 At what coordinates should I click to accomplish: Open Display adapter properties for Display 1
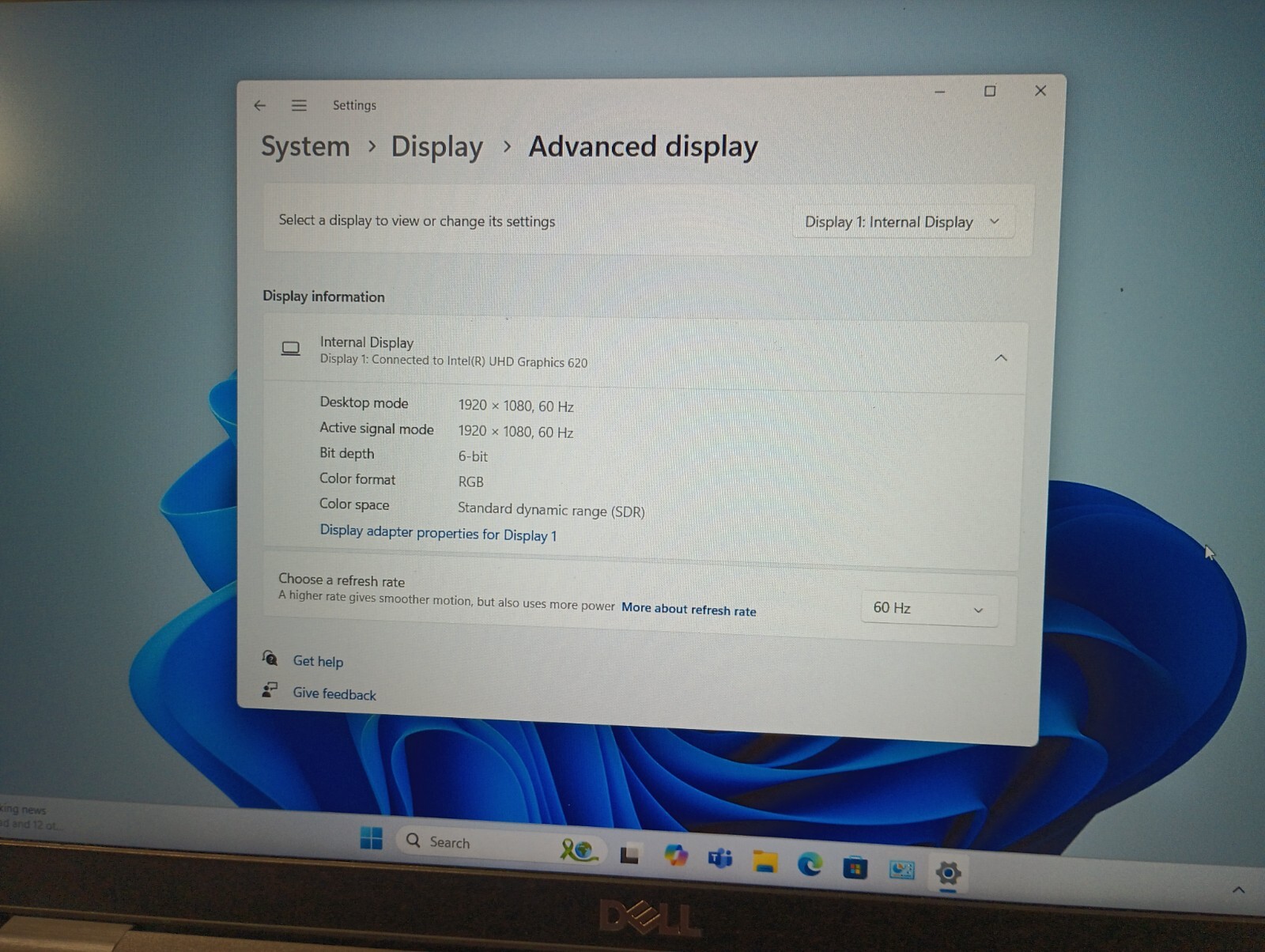click(x=438, y=533)
